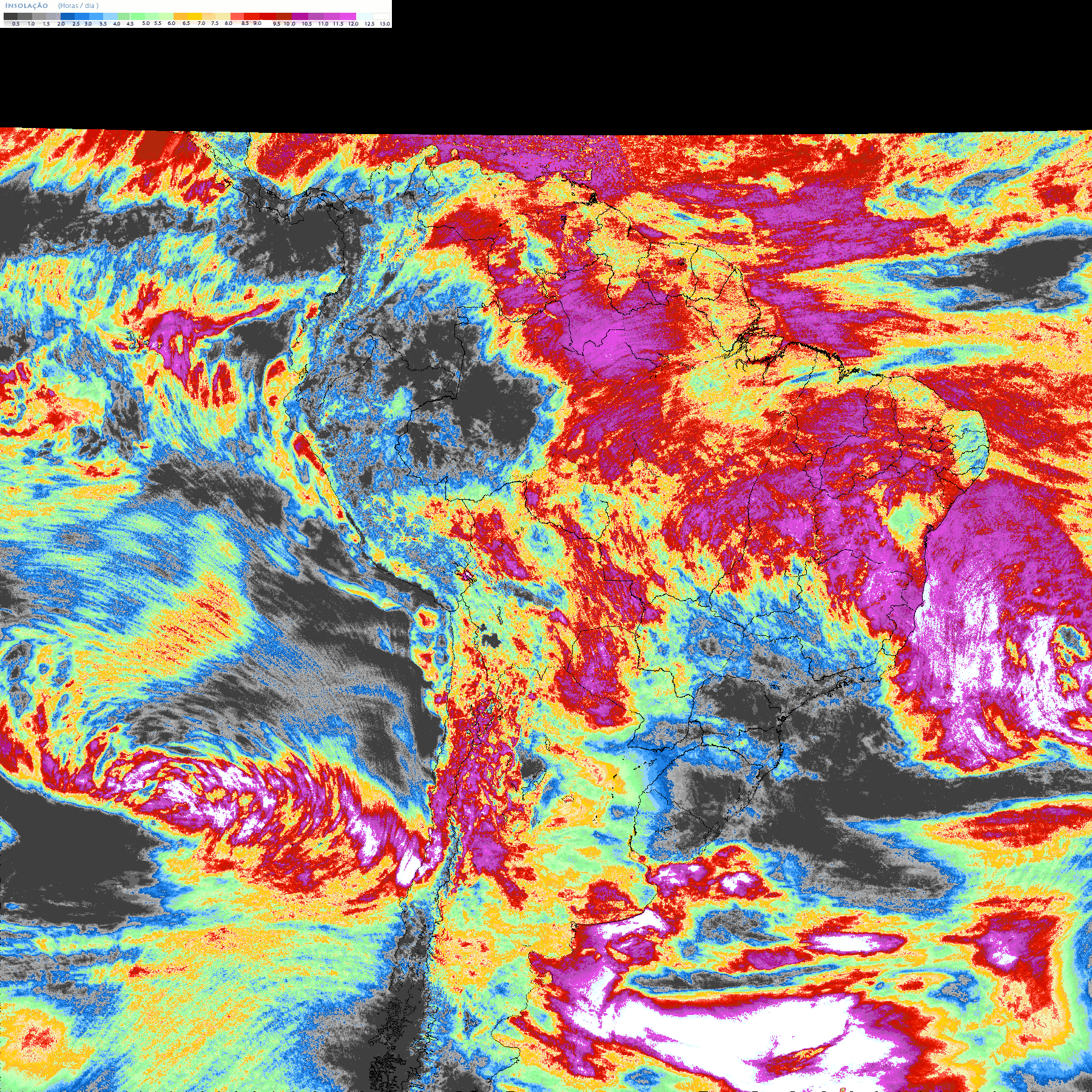Click the golden yellow legend swatch
The height and width of the screenshot is (1092, 1092).
click(195, 16)
